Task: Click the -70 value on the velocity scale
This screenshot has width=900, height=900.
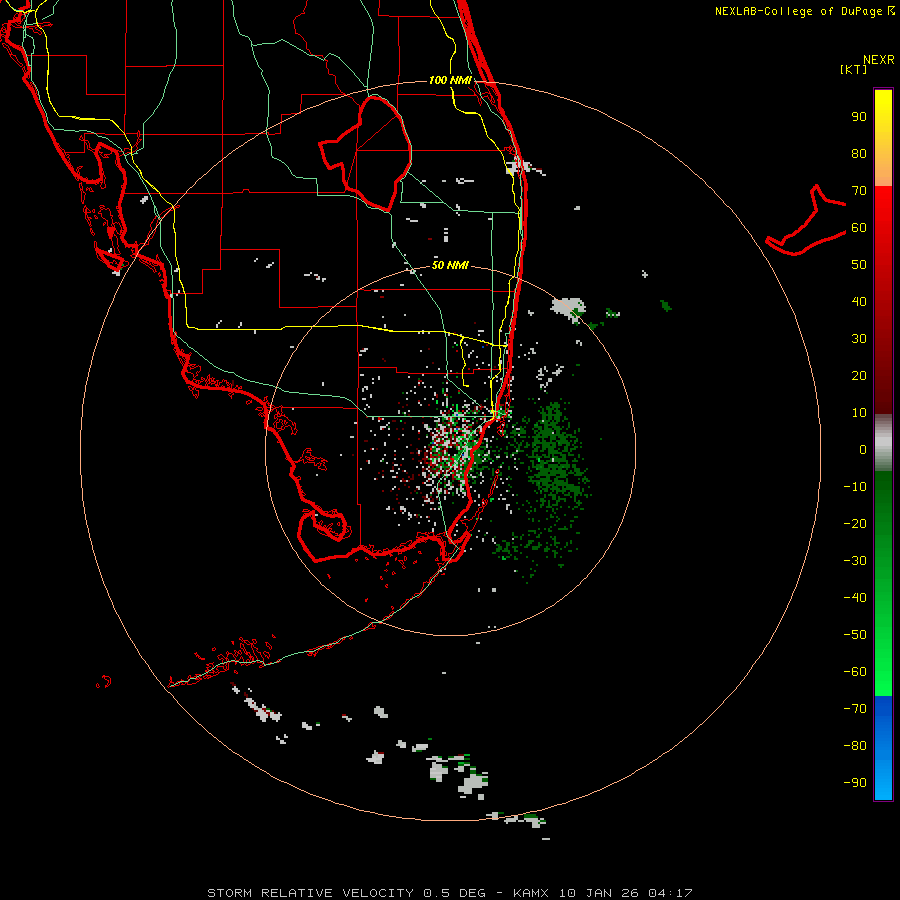Action: 855,709
